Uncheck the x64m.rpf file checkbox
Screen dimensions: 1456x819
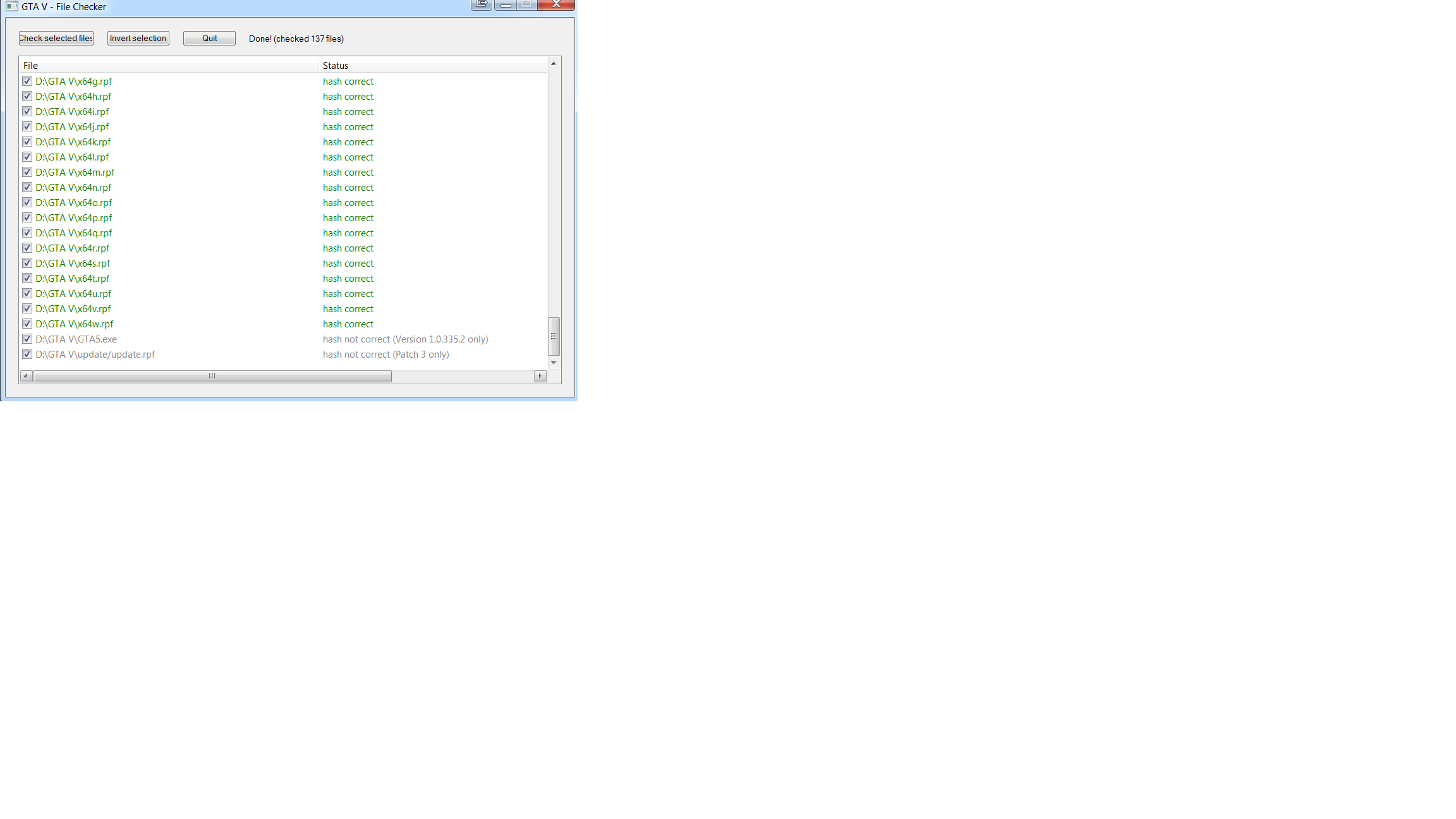(27, 173)
